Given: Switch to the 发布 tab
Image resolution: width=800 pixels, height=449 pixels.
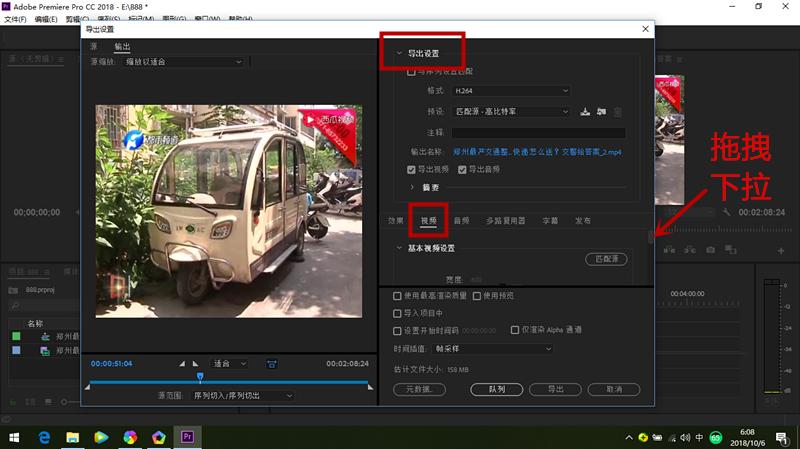Looking at the screenshot, I should tap(583, 221).
